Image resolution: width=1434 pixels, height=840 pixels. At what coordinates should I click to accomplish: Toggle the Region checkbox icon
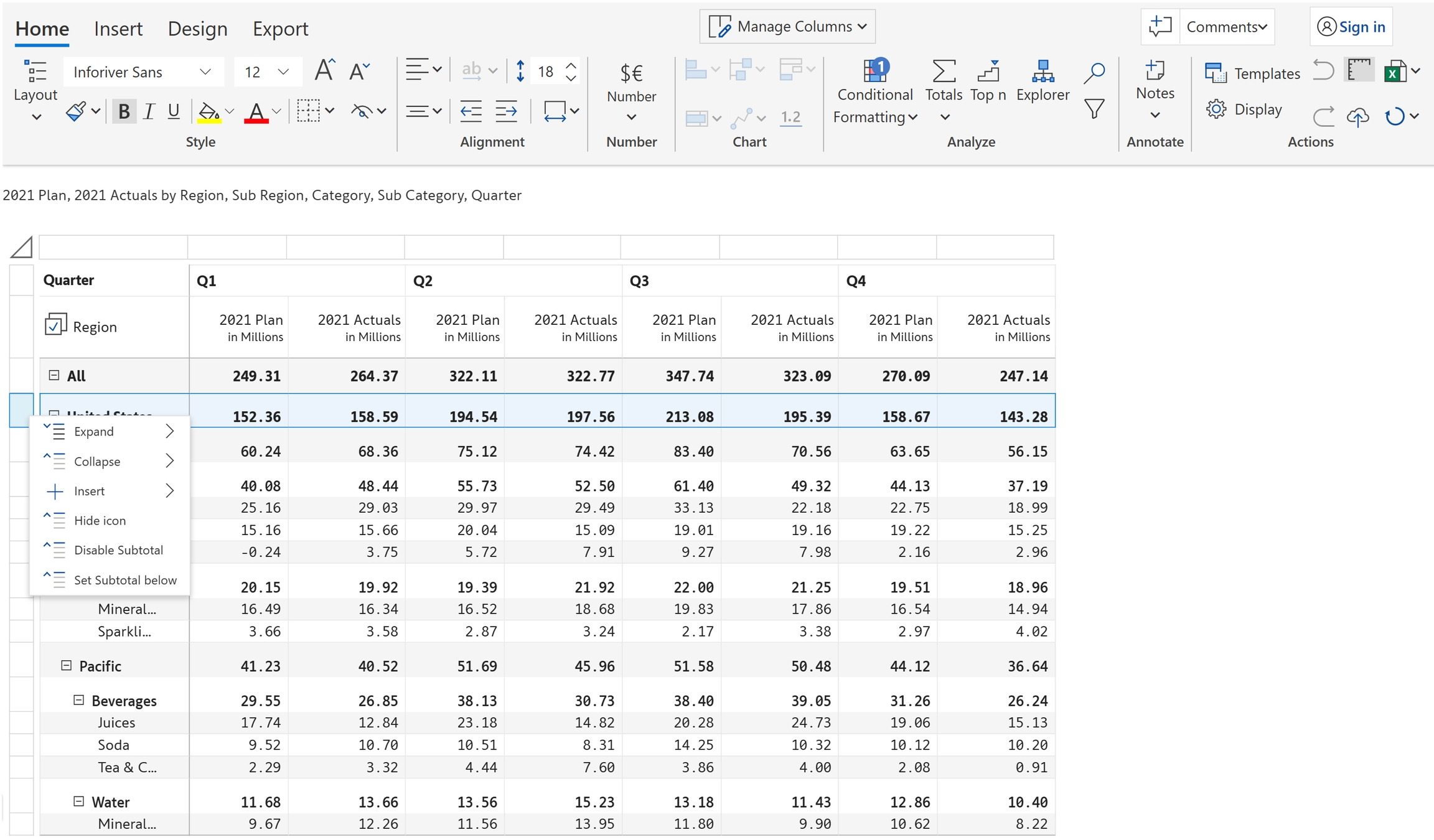55,325
